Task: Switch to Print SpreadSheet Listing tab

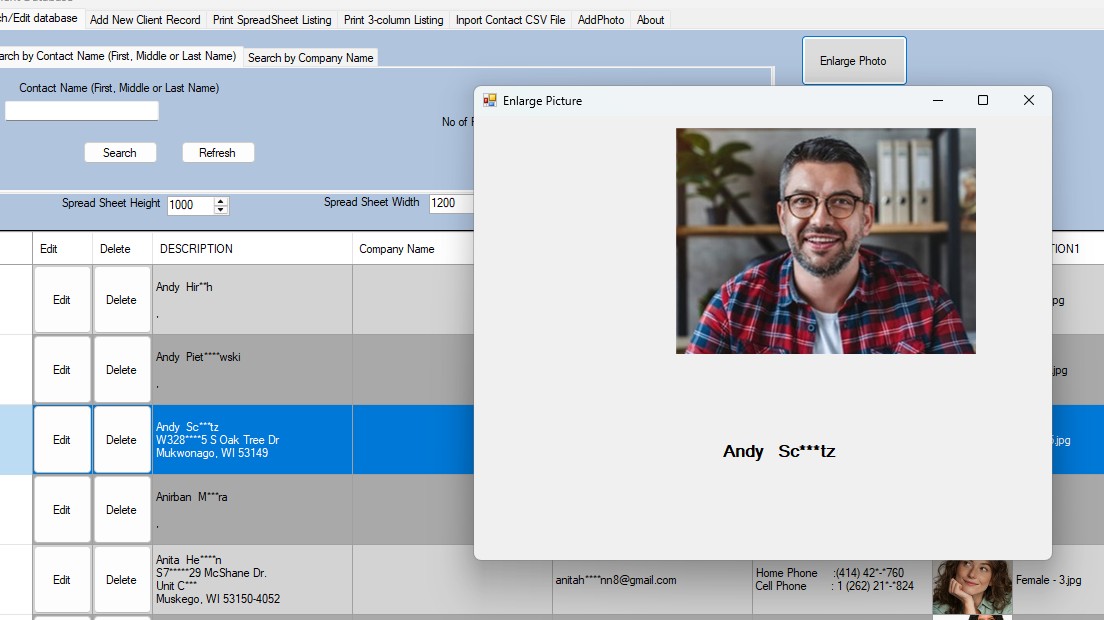Action: 272,20
